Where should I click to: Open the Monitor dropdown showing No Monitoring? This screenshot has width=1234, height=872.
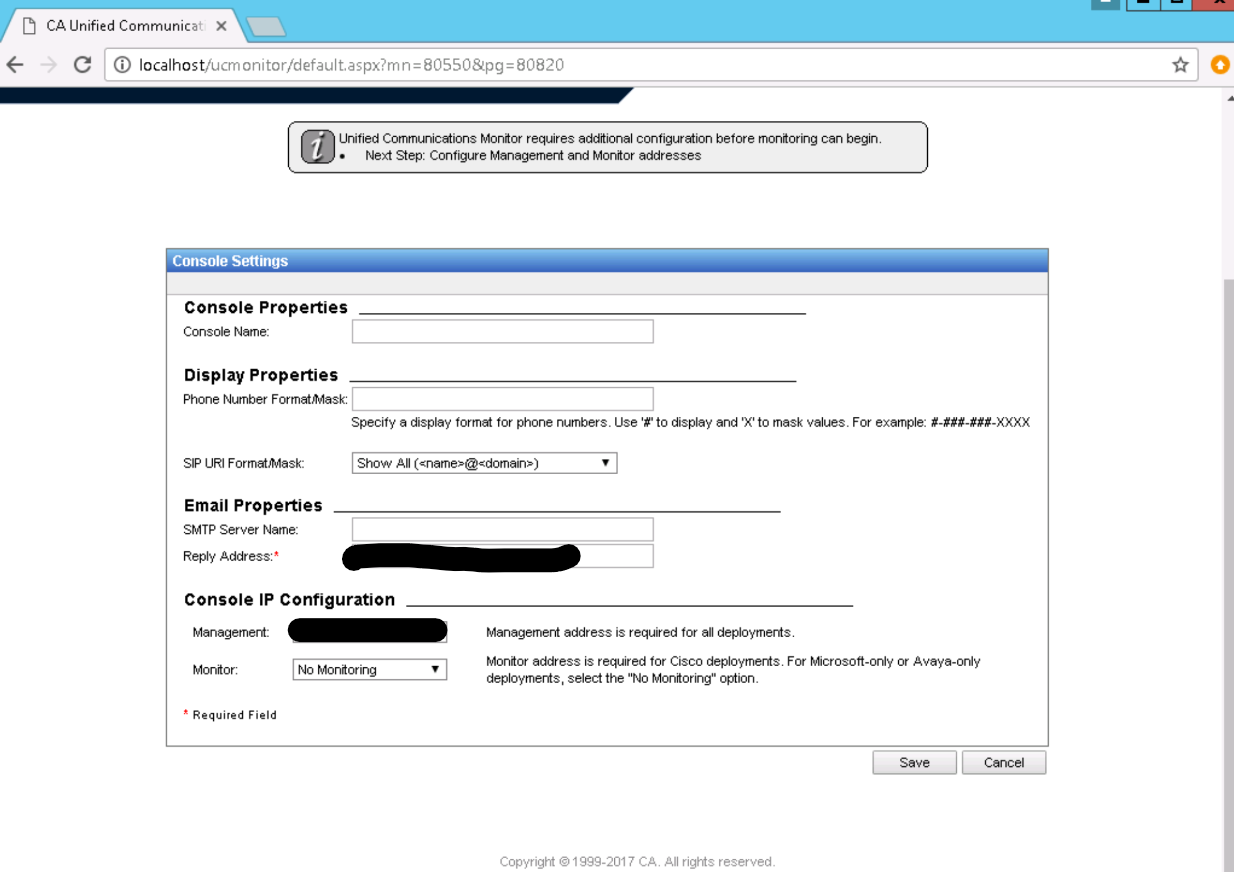(370, 670)
